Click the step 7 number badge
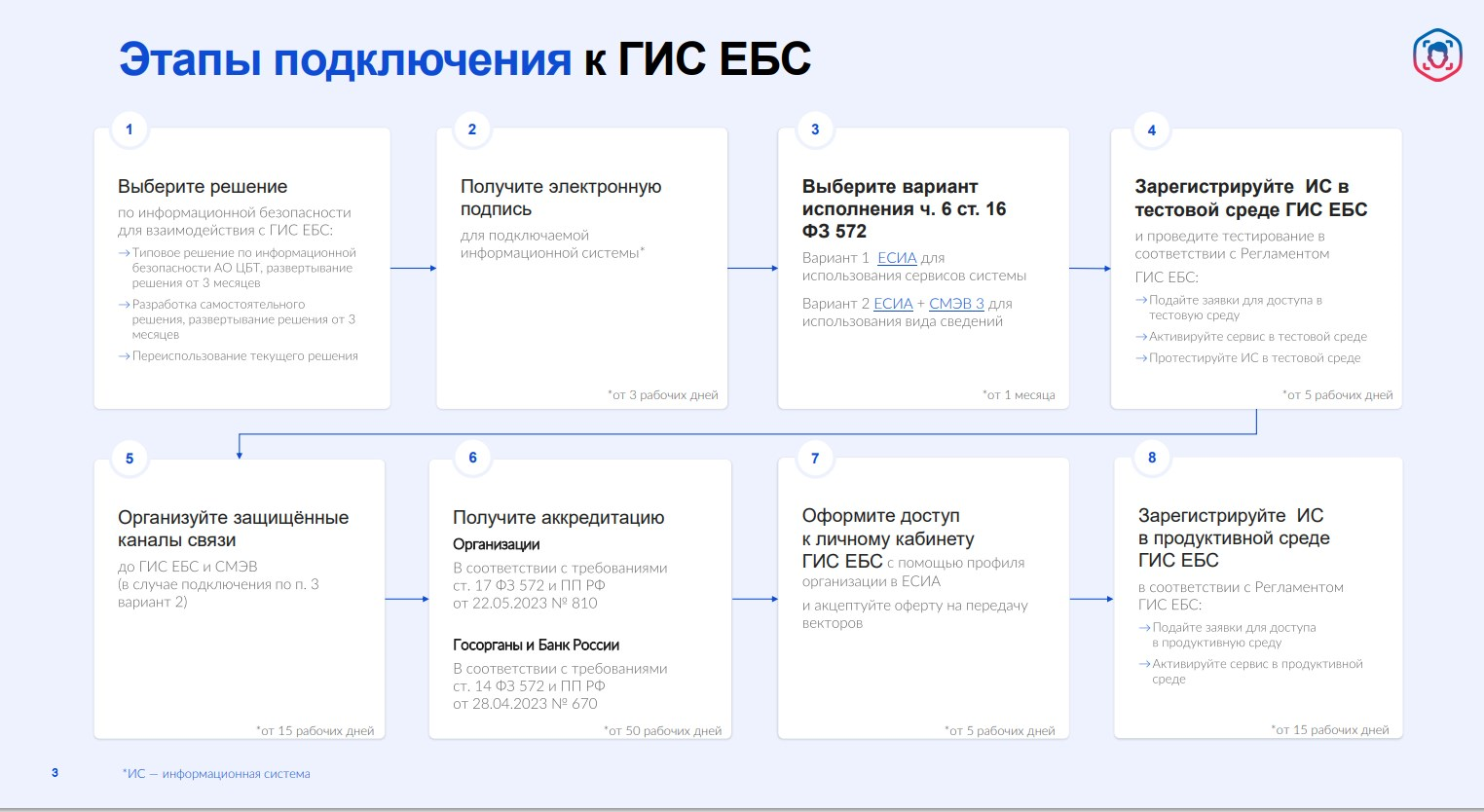 815,459
